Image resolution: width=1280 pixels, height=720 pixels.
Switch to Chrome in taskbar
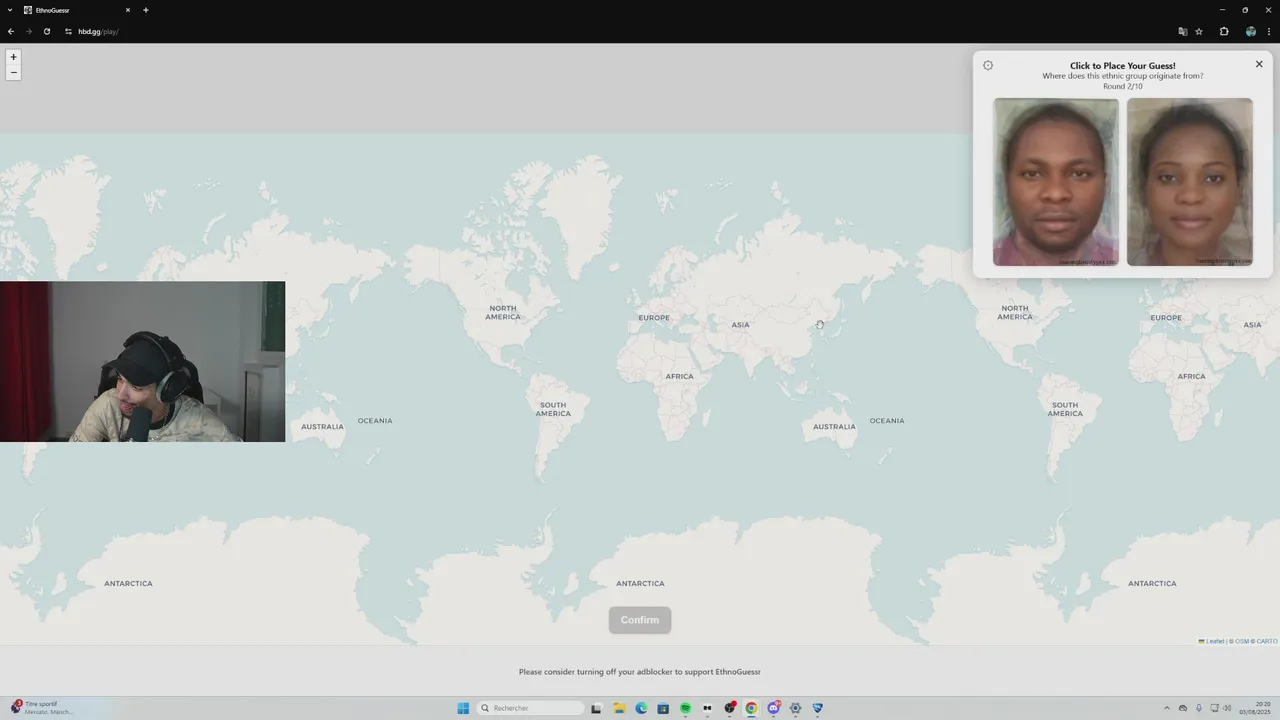[x=751, y=708]
